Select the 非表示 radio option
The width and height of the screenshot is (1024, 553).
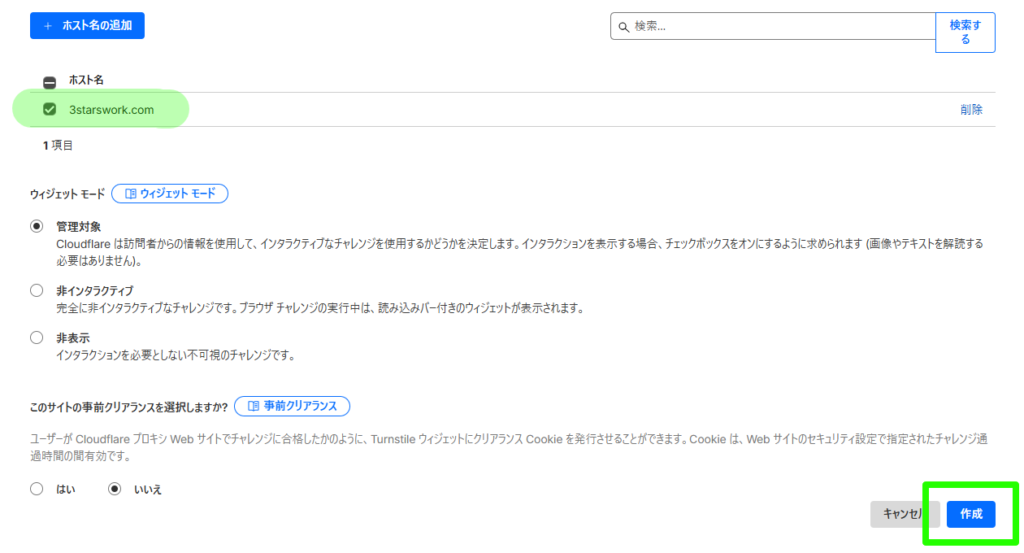click(x=37, y=338)
